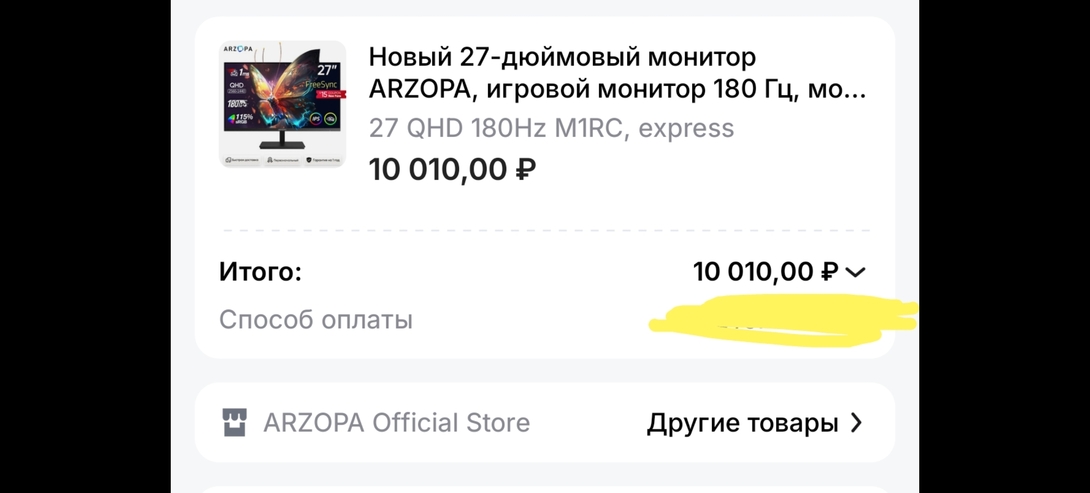Open ARZOPA Official Store page
1090x493 pixels.
tap(396, 423)
